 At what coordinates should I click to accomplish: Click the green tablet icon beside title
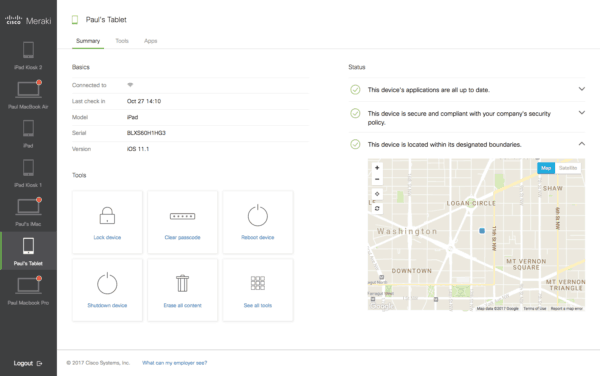(x=75, y=20)
